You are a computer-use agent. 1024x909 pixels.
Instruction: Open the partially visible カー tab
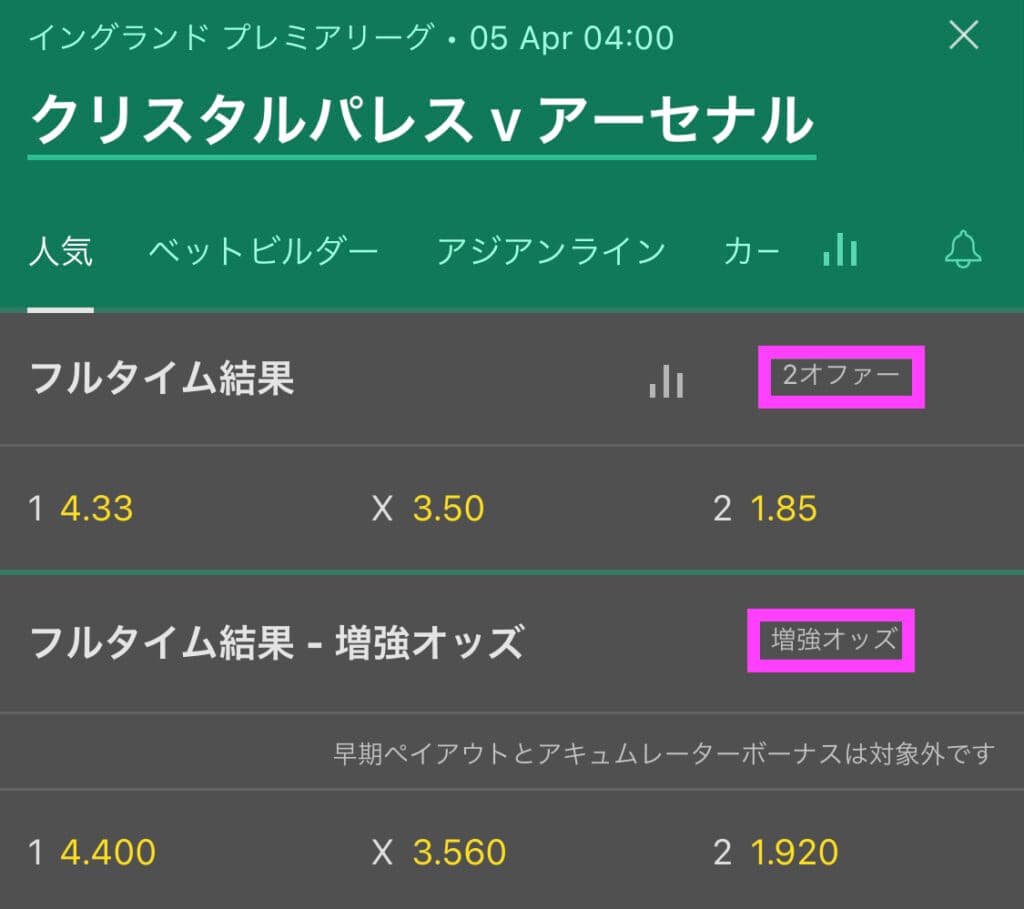(x=751, y=251)
